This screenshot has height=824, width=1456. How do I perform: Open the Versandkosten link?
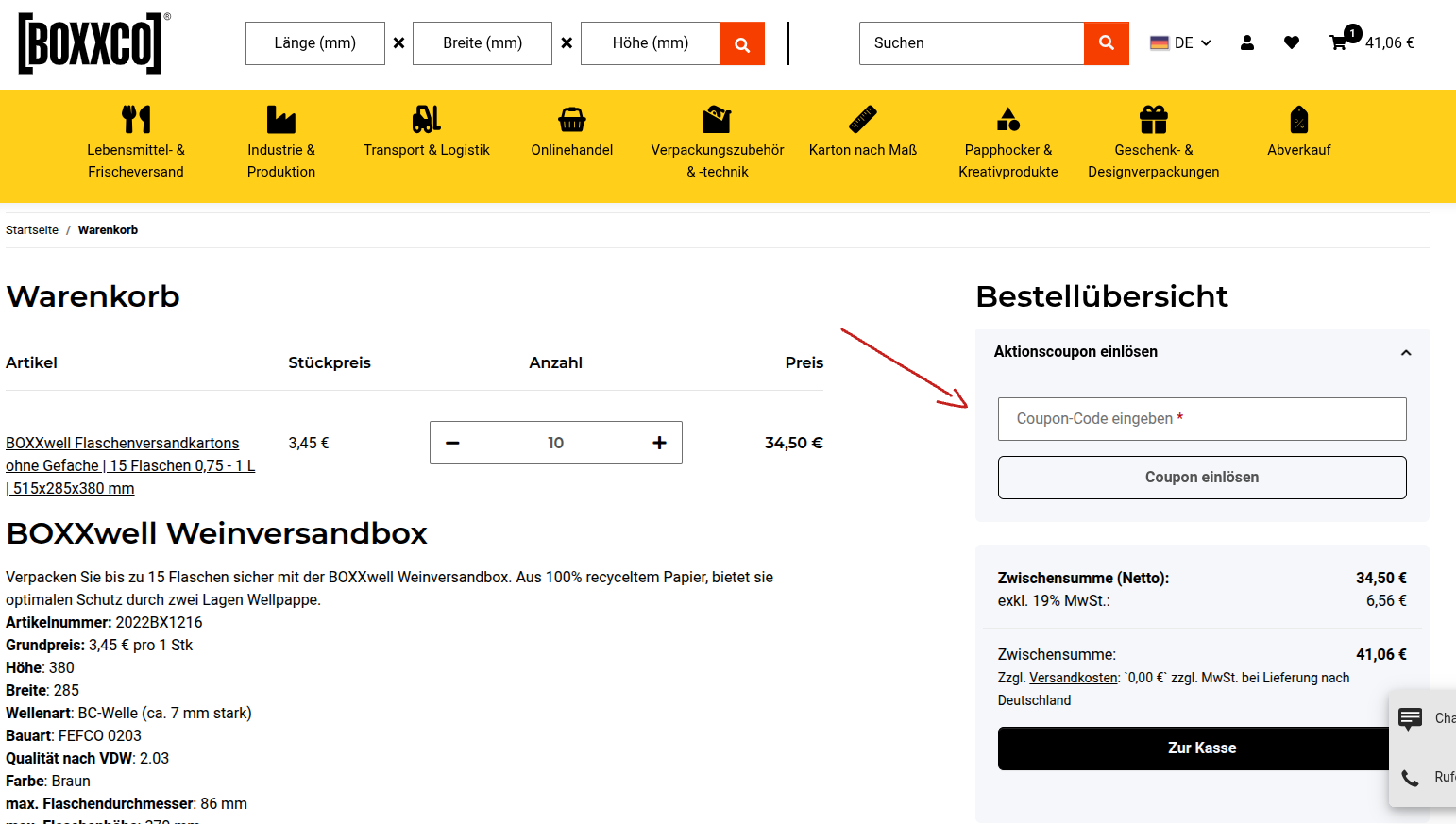click(x=1073, y=677)
